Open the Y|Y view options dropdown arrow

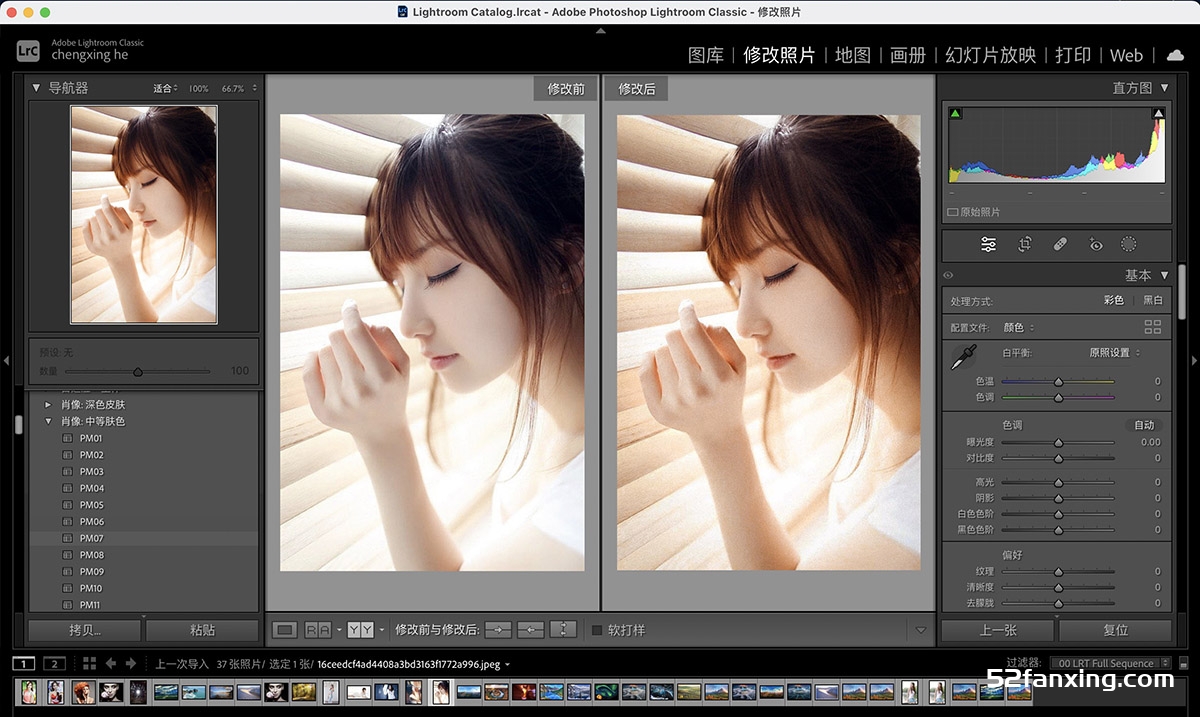click(x=381, y=630)
